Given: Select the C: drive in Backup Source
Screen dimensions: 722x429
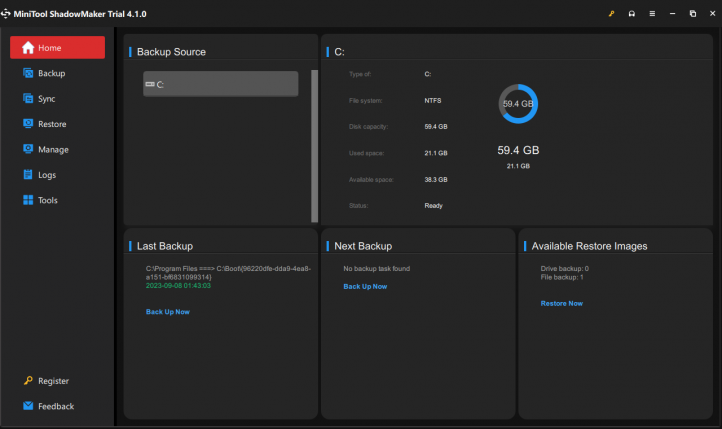Looking at the screenshot, I should (221, 84).
